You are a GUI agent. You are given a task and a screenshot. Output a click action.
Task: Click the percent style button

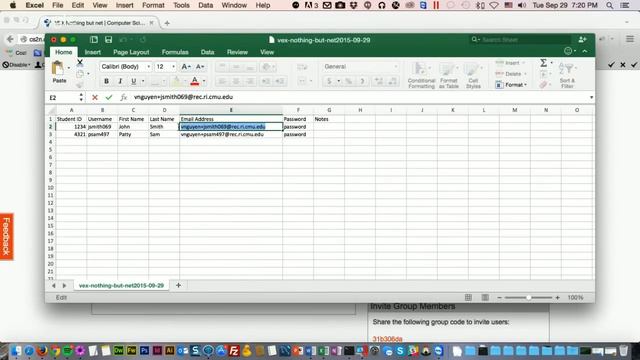coord(348,81)
